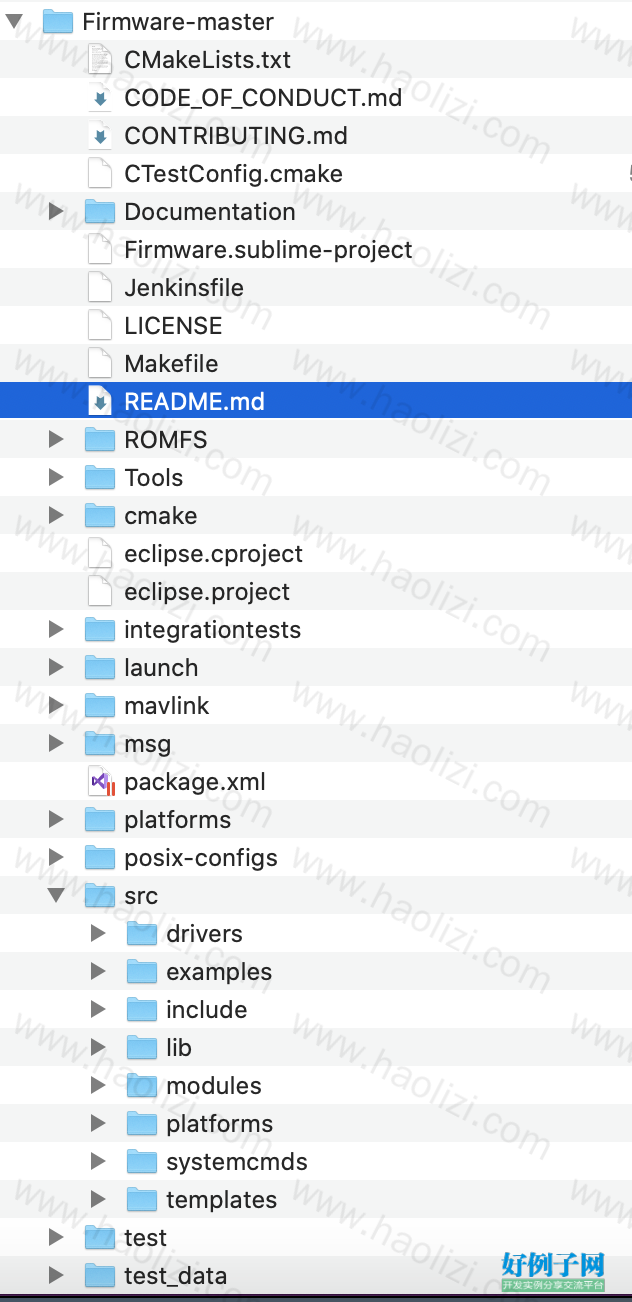Click the CTestConfig.cmake file icon
Image resolution: width=632 pixels, height=1302 pixels.
coord(100,174)
